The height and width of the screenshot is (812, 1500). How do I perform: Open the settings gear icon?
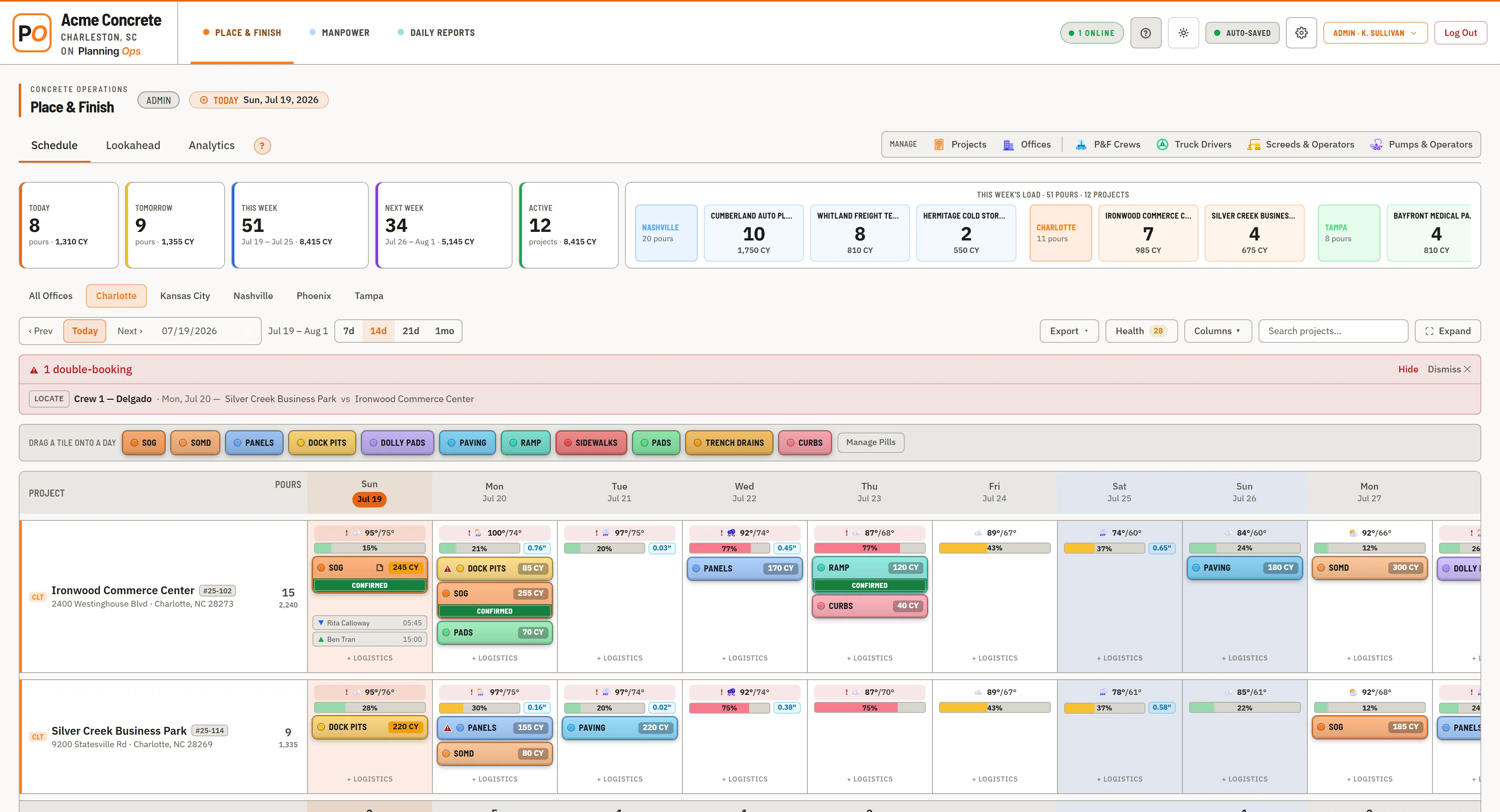pos(1302,33)
